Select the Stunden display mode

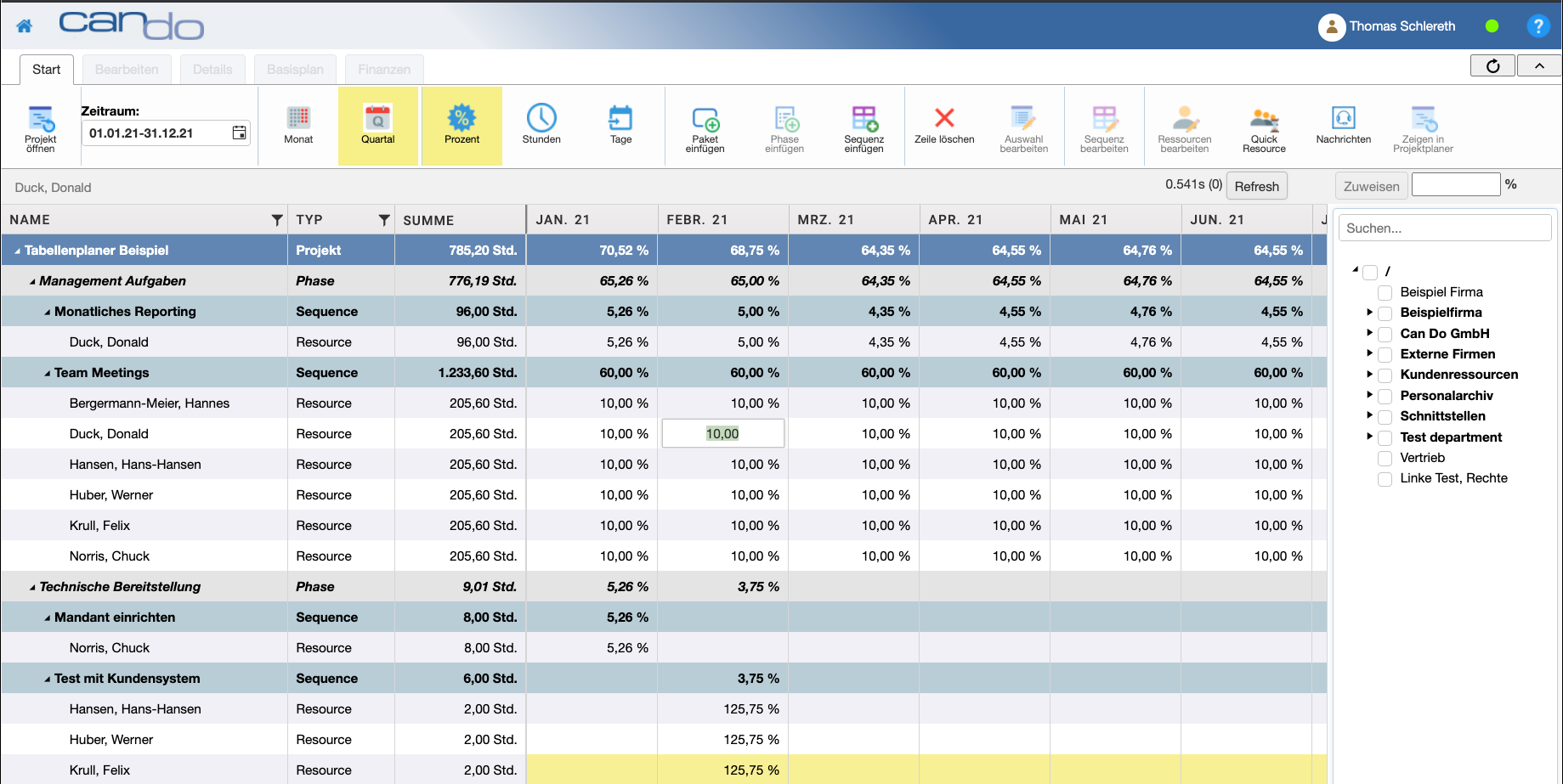541,126
